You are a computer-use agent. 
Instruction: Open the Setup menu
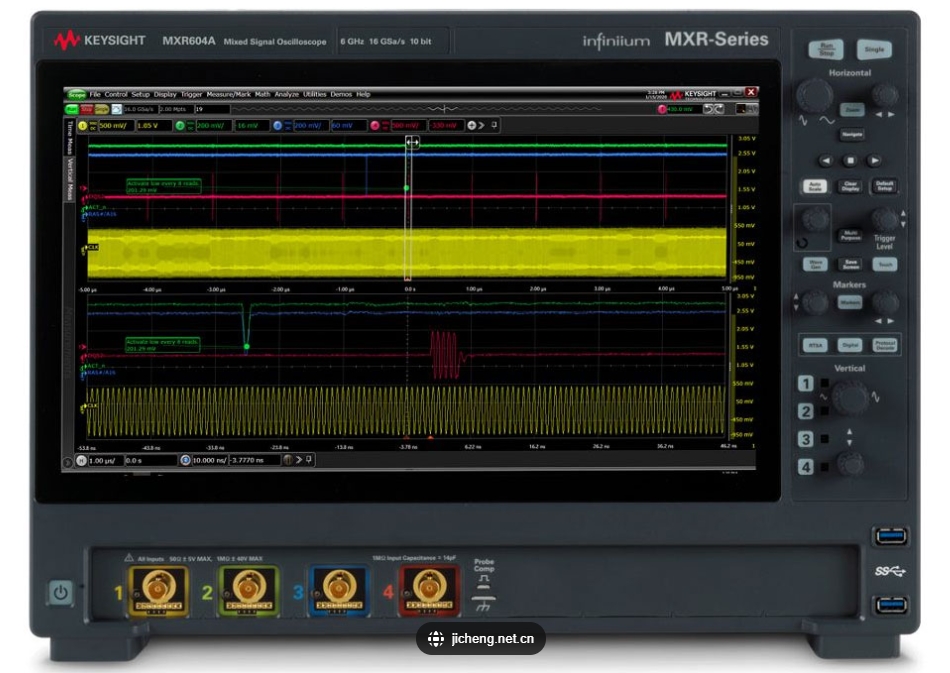(x=141, y=94)
